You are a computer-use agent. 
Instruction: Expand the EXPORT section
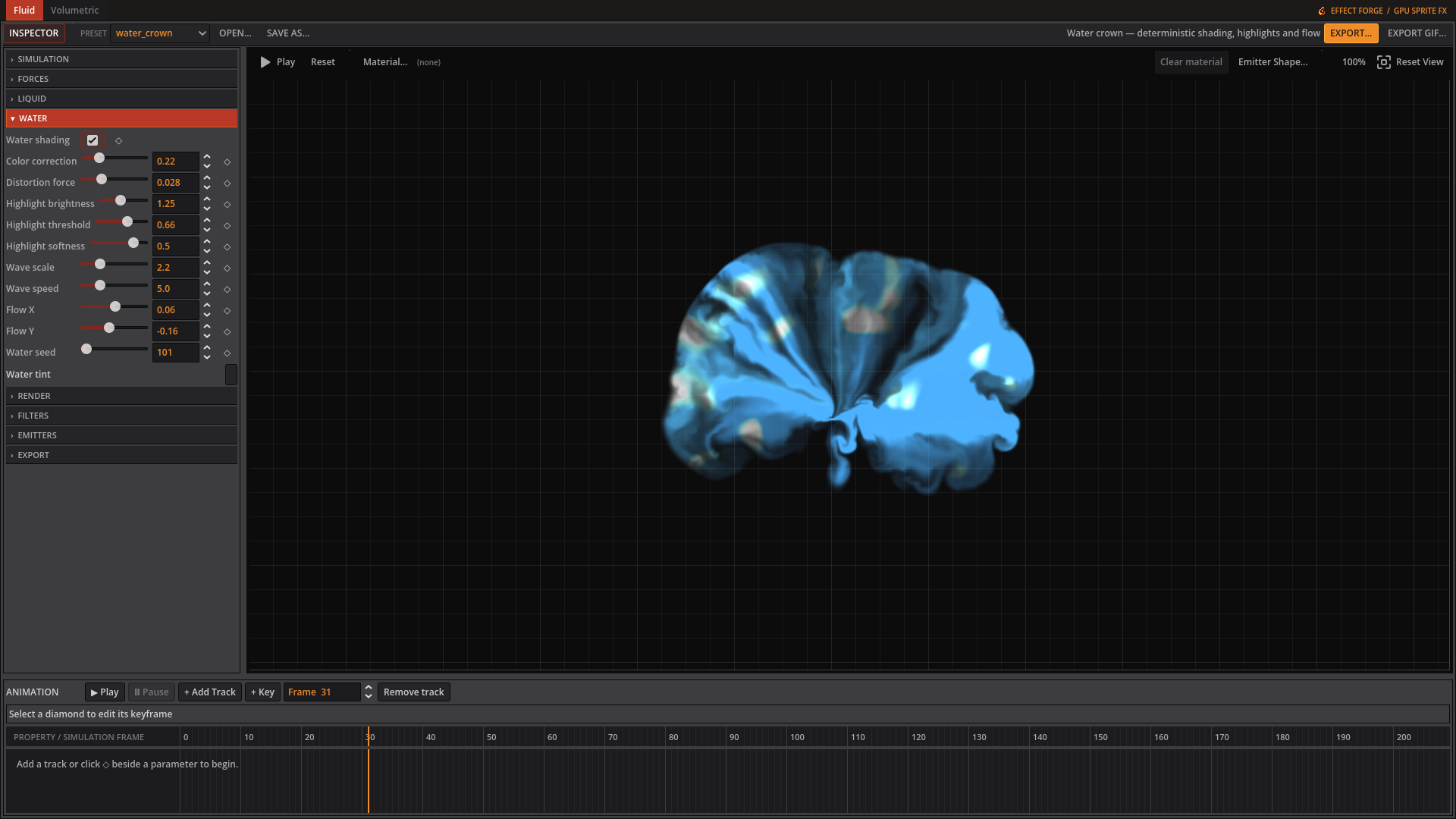pyautogui.click(x=121, y=455)
